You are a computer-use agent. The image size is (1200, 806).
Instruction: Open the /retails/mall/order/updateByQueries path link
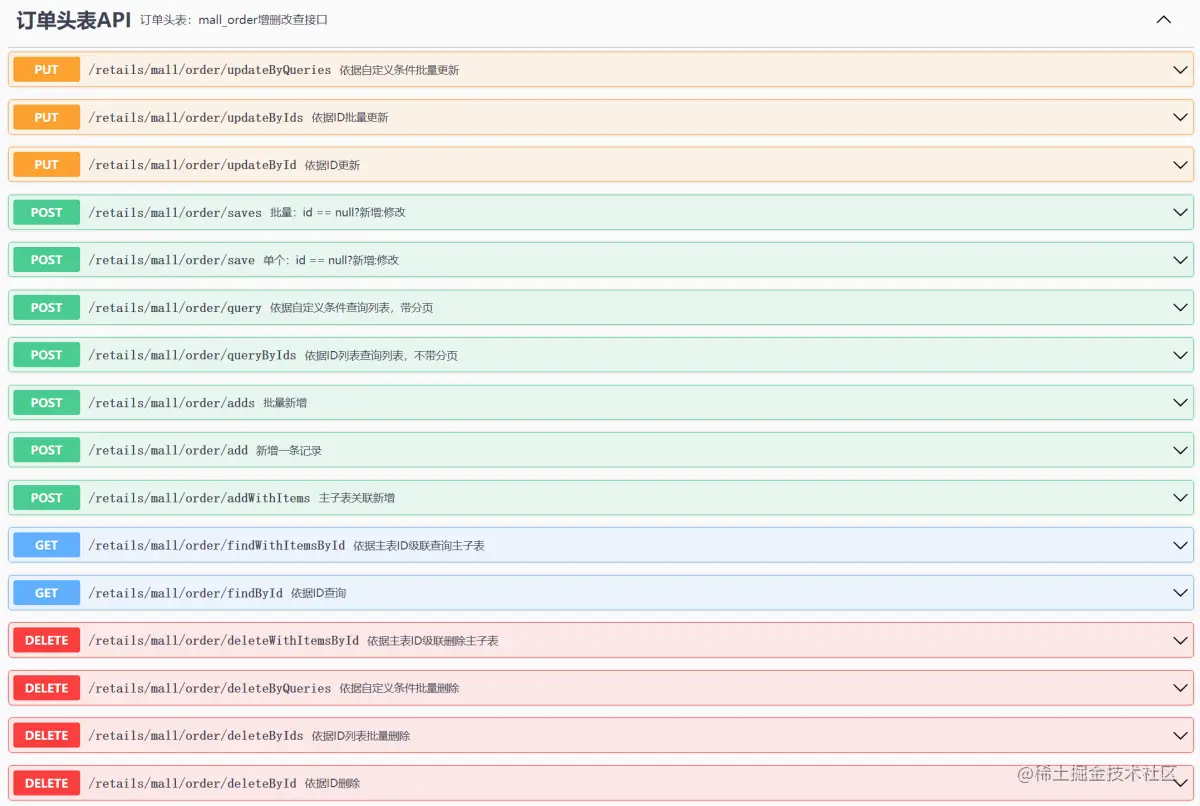coord(210,70)
